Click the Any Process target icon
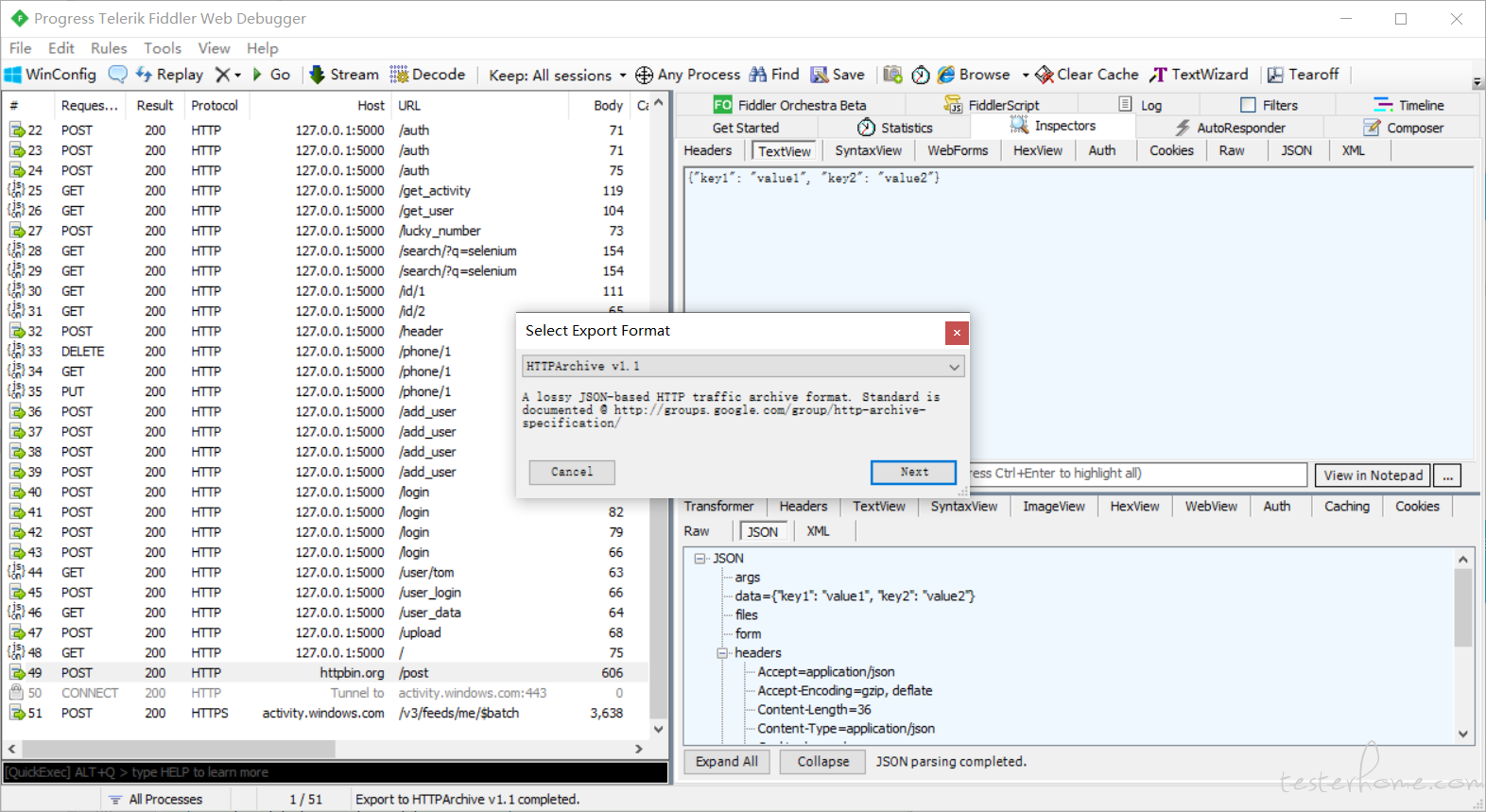Viewport: 1486px width, 812px height. 644,75
